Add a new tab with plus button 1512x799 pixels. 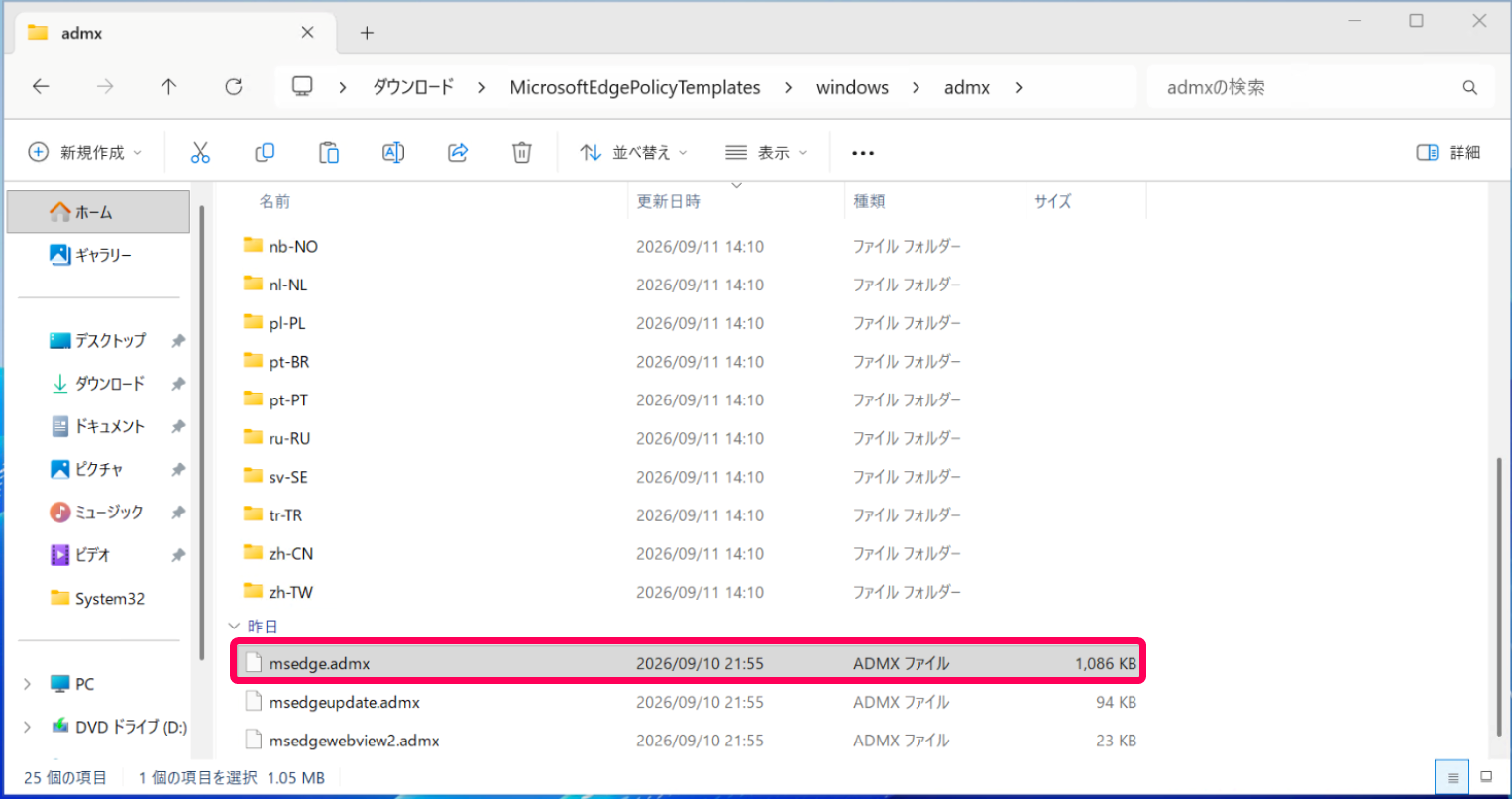(367, 33)
